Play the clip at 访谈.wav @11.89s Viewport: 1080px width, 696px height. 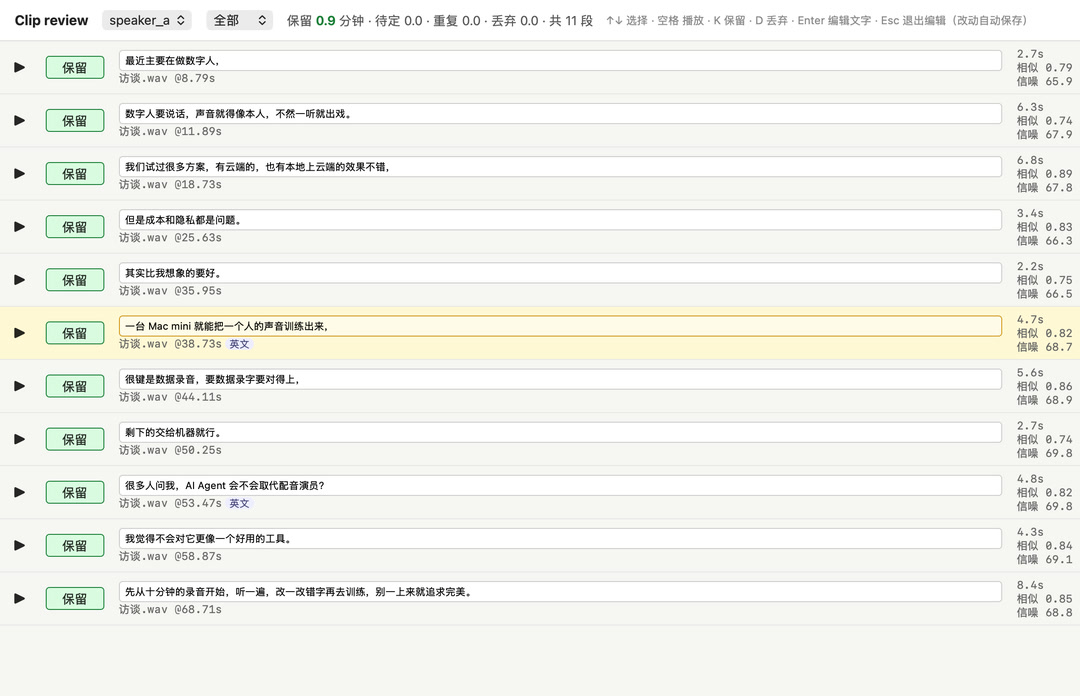click(x=19, y=121)
